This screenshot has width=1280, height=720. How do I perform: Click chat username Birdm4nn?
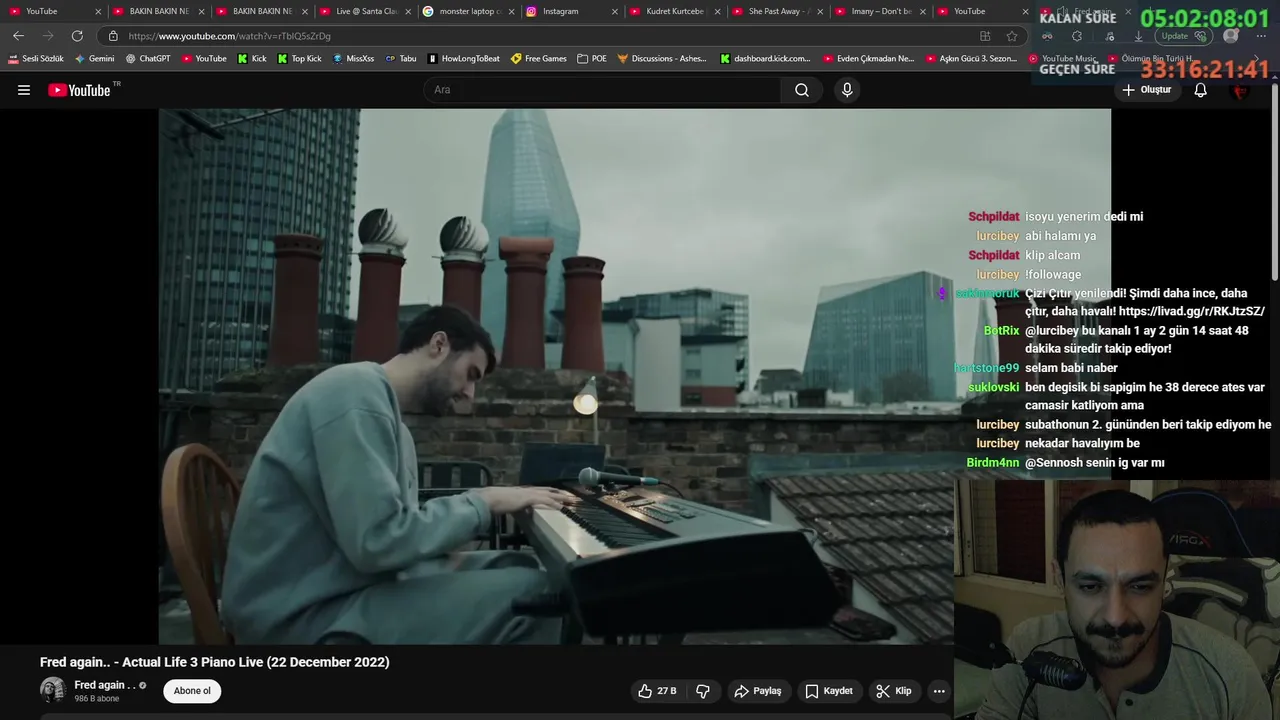tap(993, 463)
